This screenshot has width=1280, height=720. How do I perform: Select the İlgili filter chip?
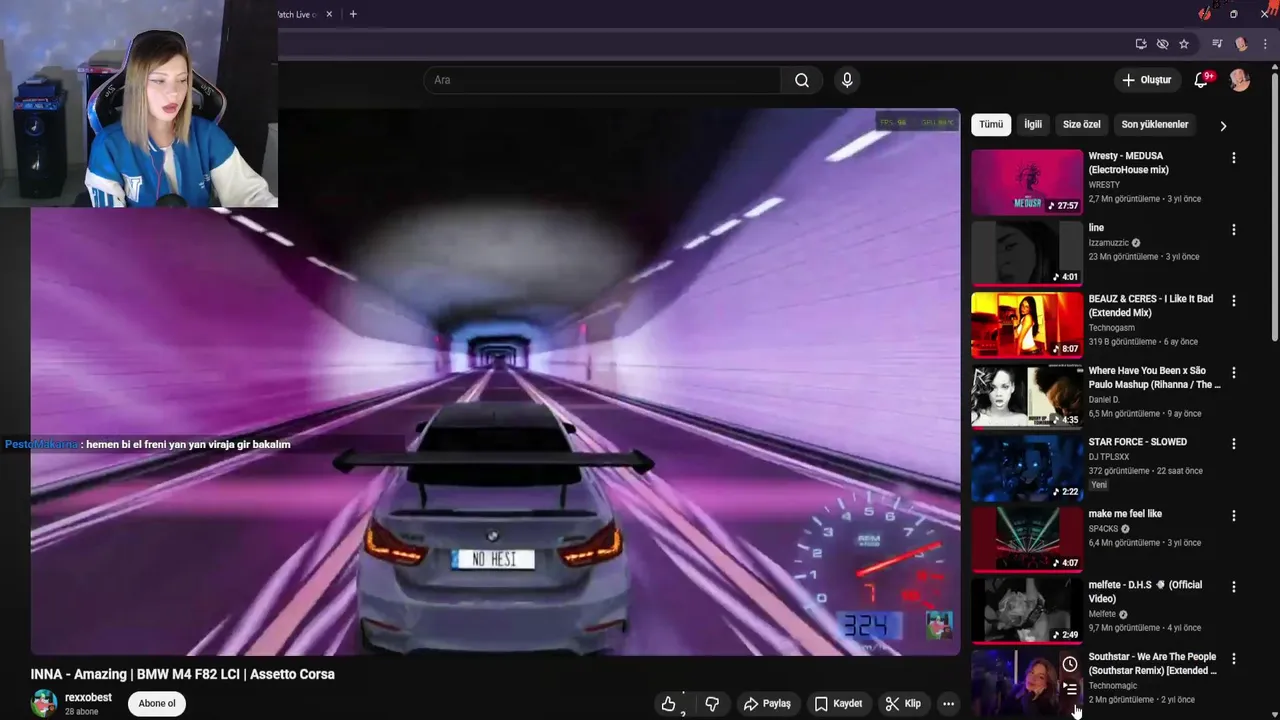point(1033,125)
